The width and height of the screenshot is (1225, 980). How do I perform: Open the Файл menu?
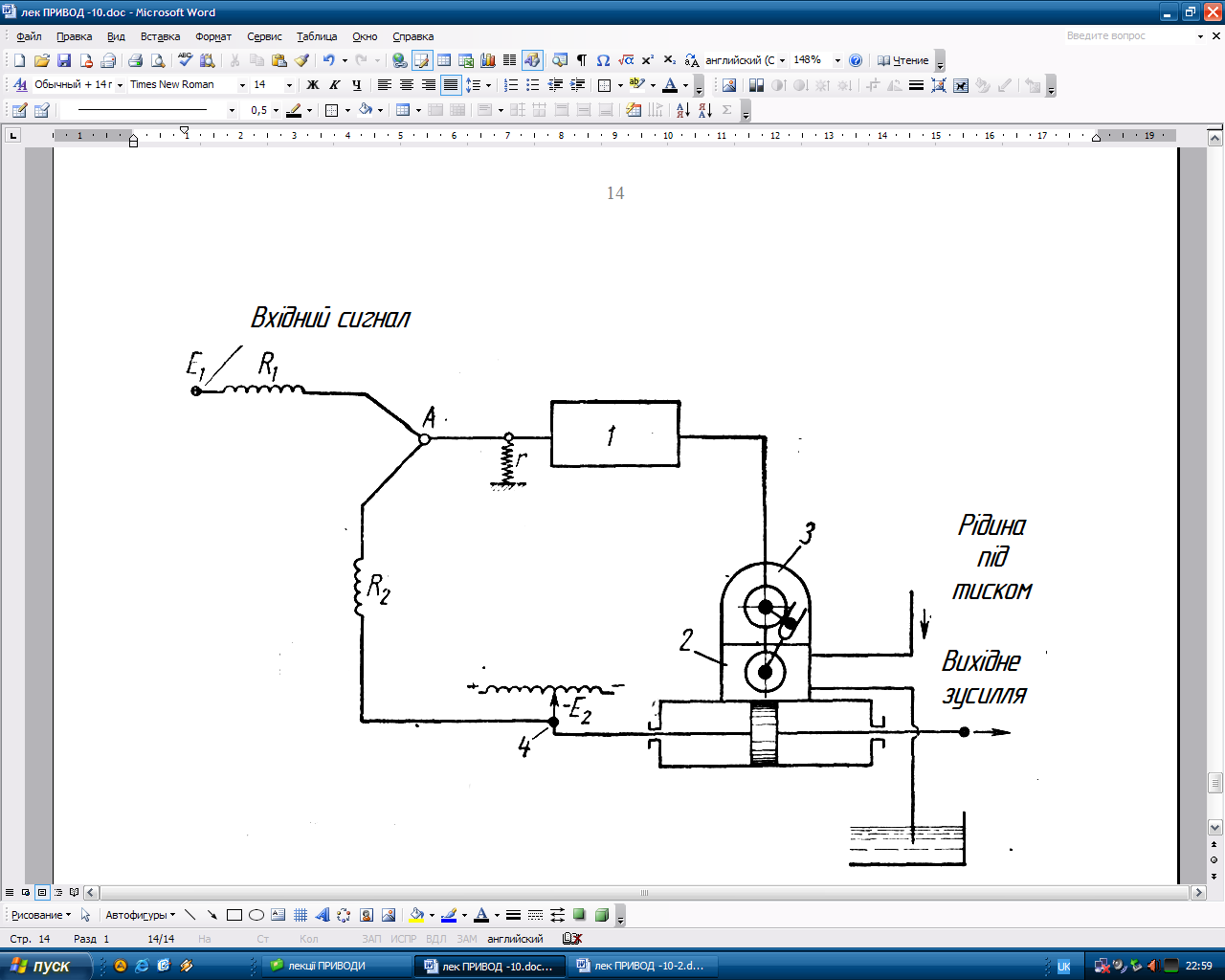point(29,36)
